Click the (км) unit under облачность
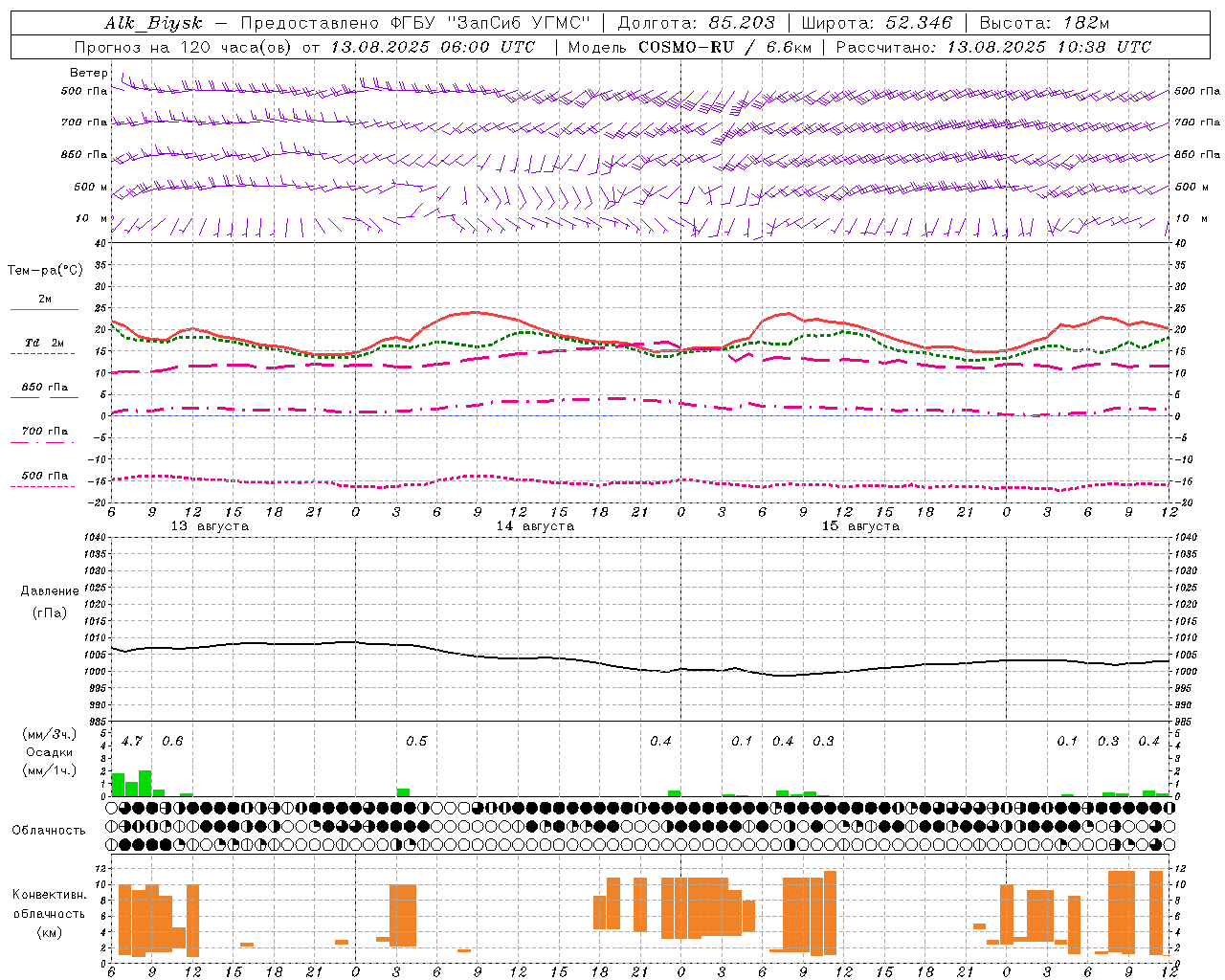Viewport: 1225px width, 980px height. 50,932
